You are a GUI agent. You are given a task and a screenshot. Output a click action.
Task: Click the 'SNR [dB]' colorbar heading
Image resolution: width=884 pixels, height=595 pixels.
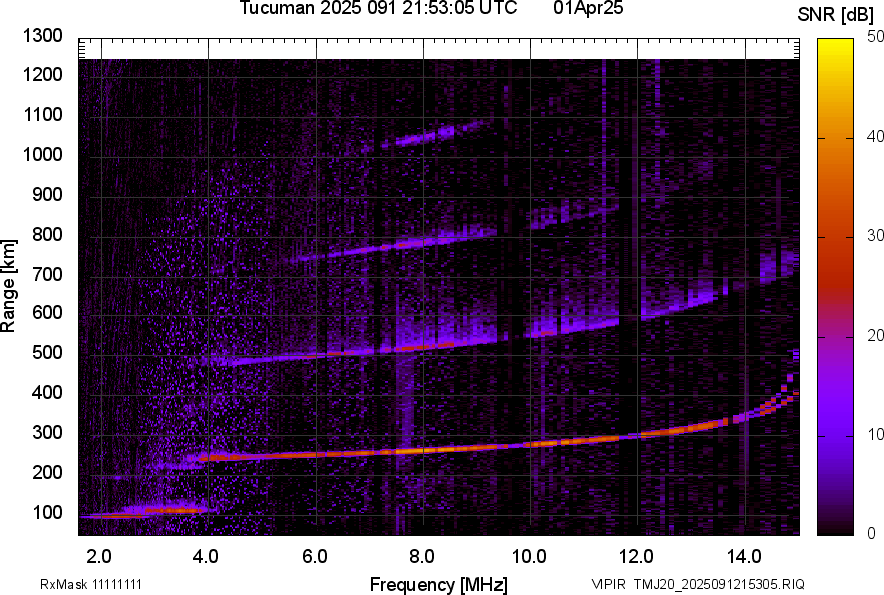(x=836, y=15)
